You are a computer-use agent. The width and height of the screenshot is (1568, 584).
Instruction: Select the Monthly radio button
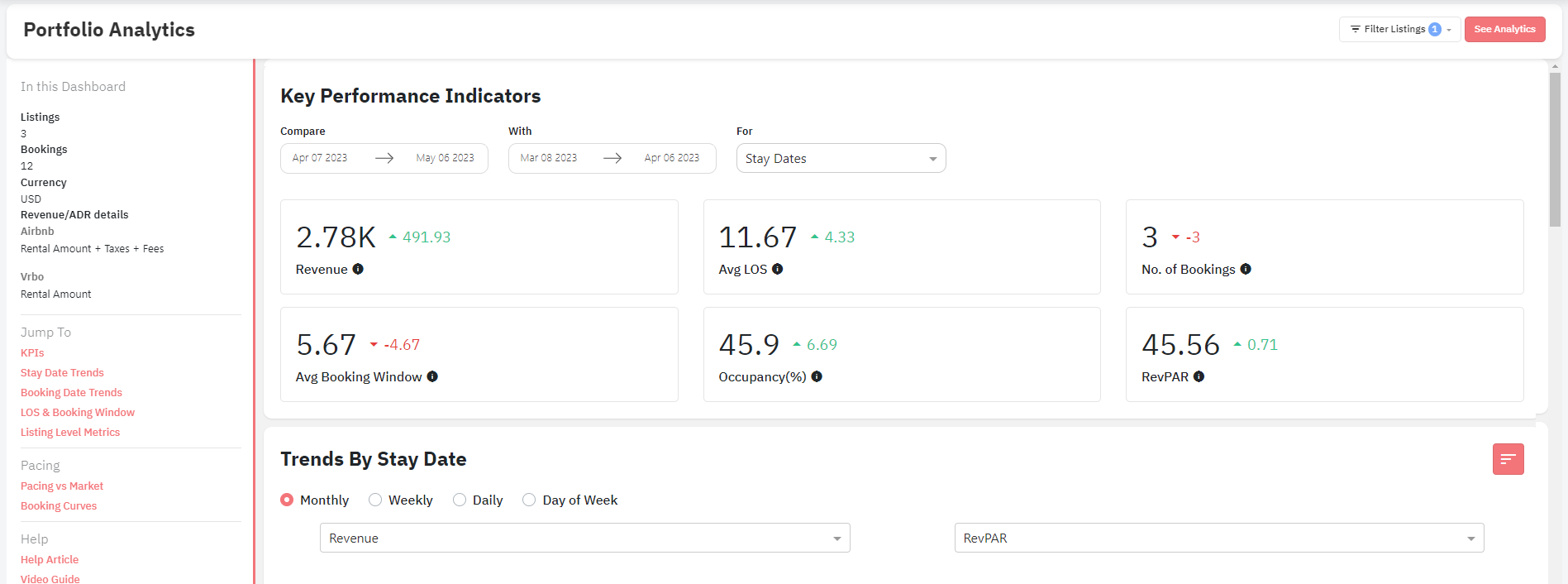pyautogui.click(x=287, y=500)
